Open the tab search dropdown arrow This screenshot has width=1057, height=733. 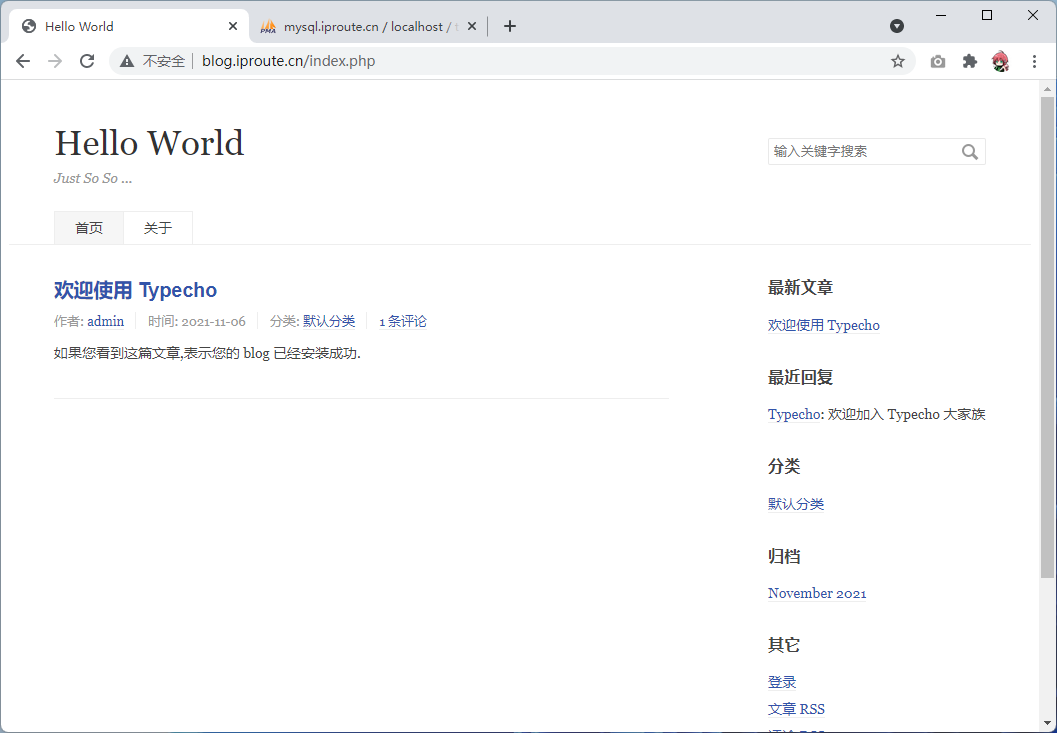click(x=897, y=26)
